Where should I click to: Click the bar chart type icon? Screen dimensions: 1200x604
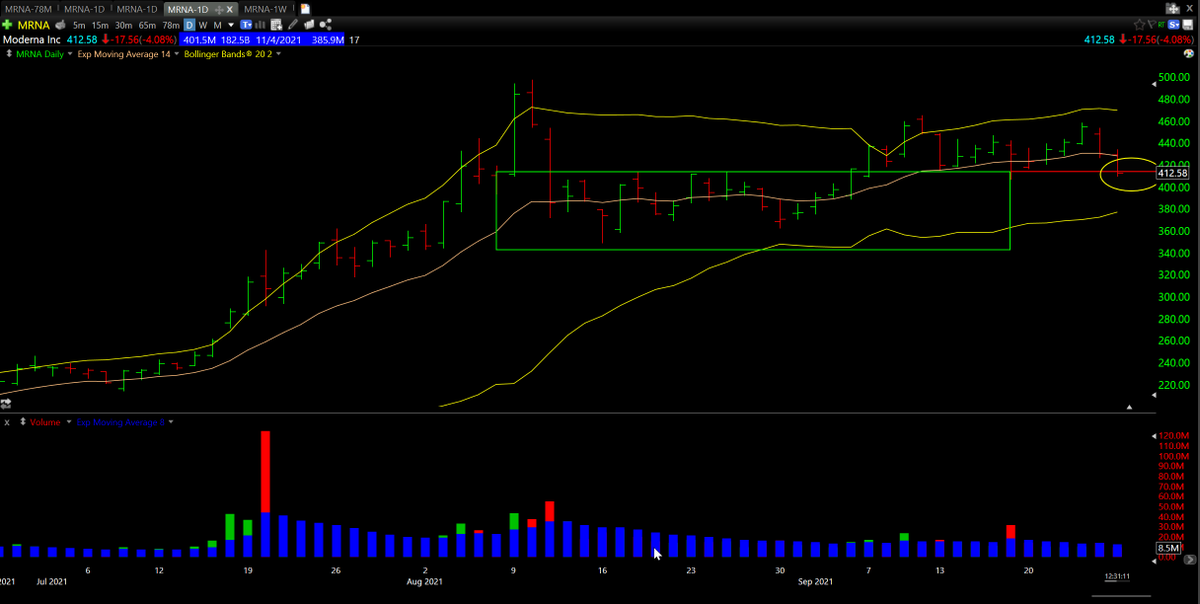pos(260,25)
